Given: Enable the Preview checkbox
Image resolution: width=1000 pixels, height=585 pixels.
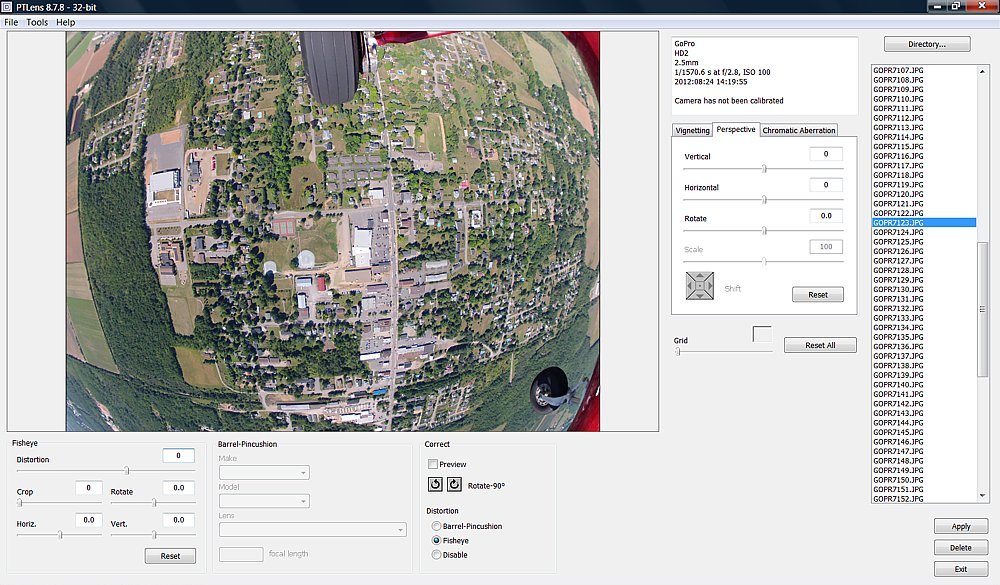Looking at the screenshot, I should (433, 464).
